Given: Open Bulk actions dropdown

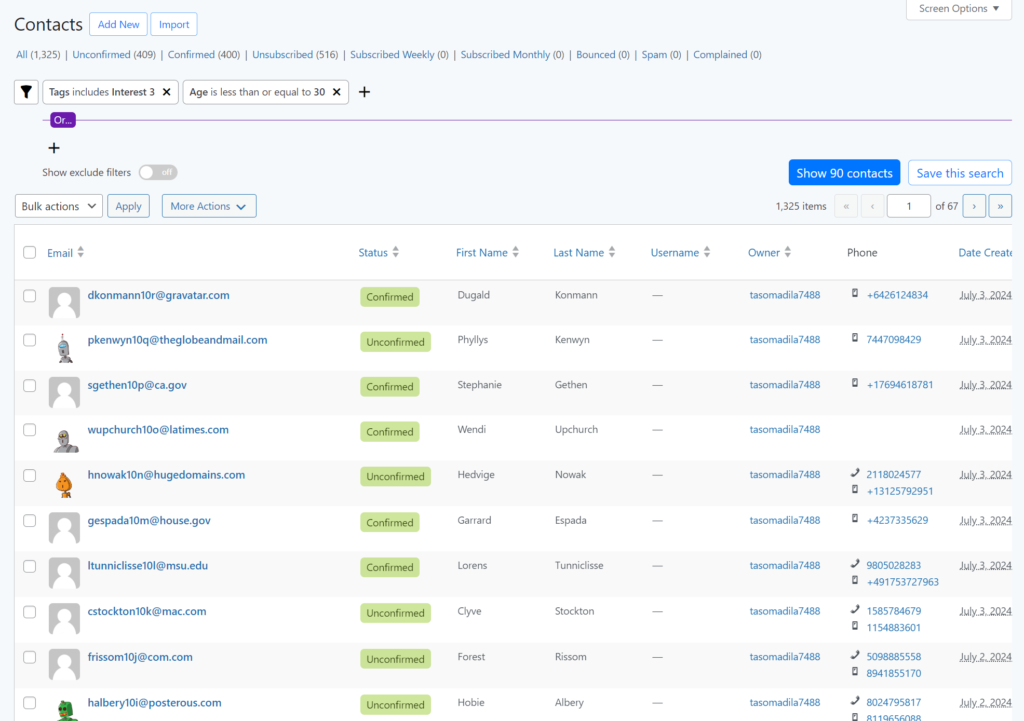Looking at the screenshot, I should (x=59, y=206).
